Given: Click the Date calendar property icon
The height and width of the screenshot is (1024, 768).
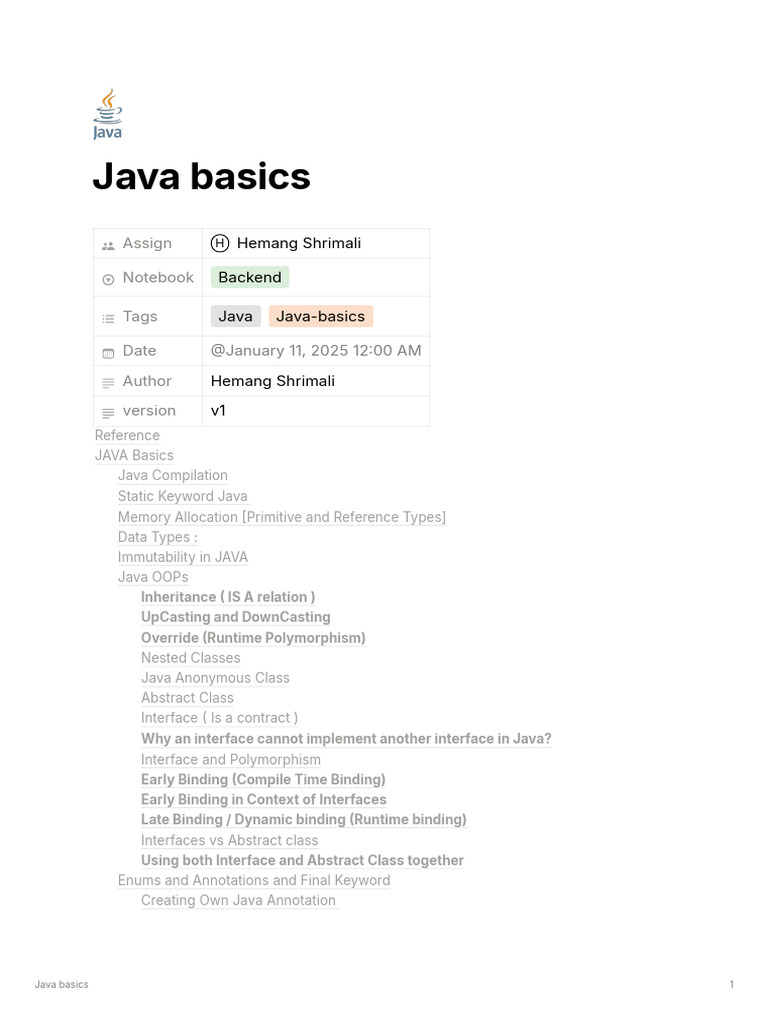Looking at the screenshot, I should pos(108,352).
